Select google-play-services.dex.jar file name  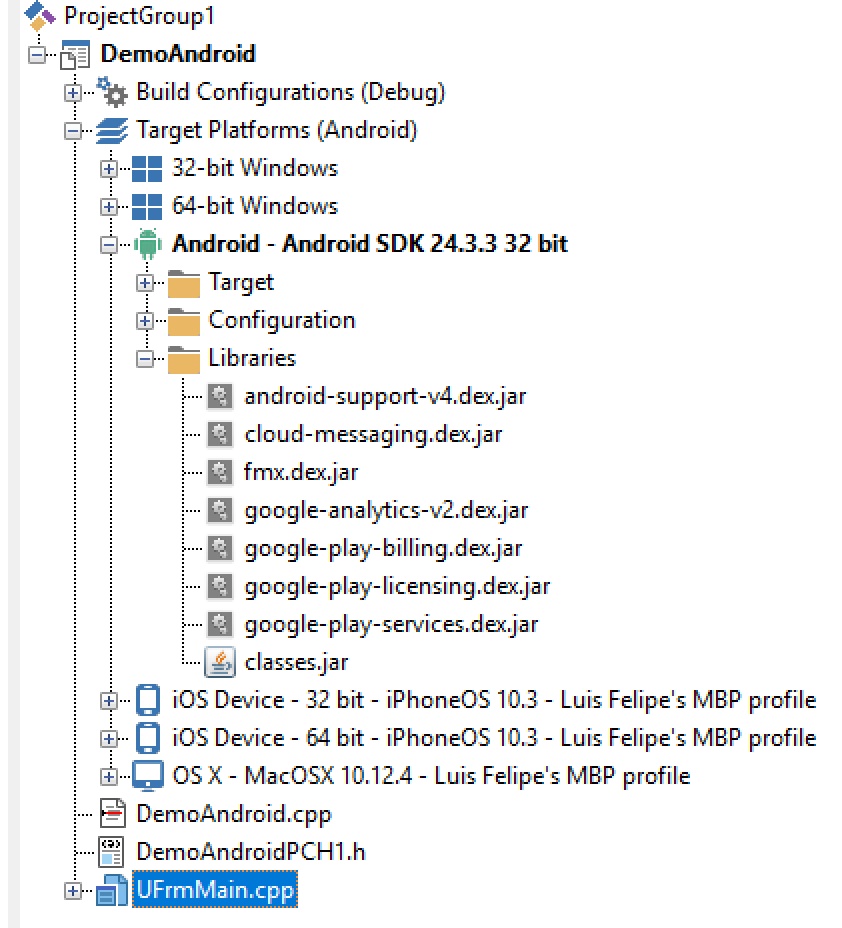pyautogui.click(x=392, y=624)
